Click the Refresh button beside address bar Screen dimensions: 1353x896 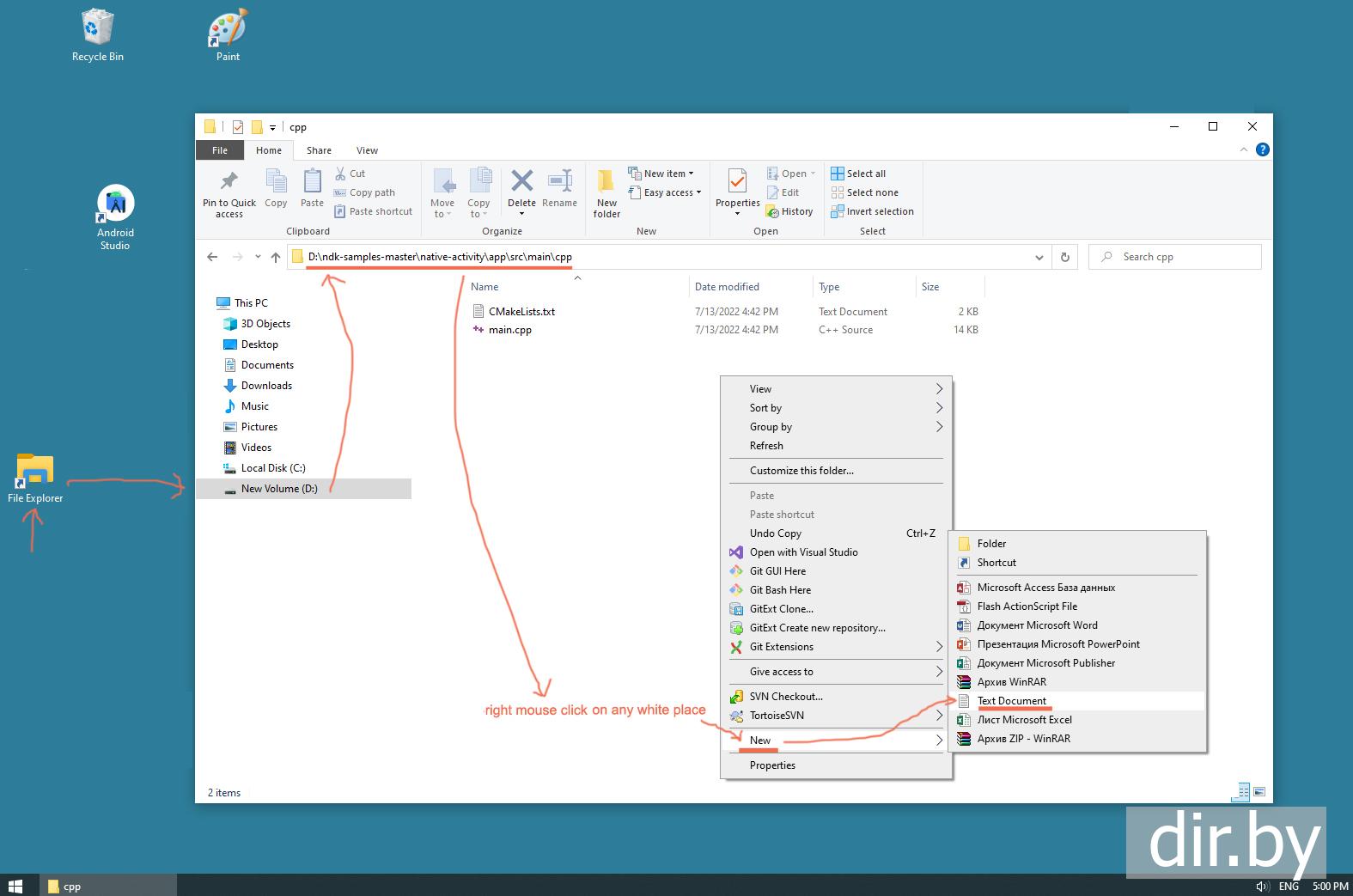point(1065,257)
